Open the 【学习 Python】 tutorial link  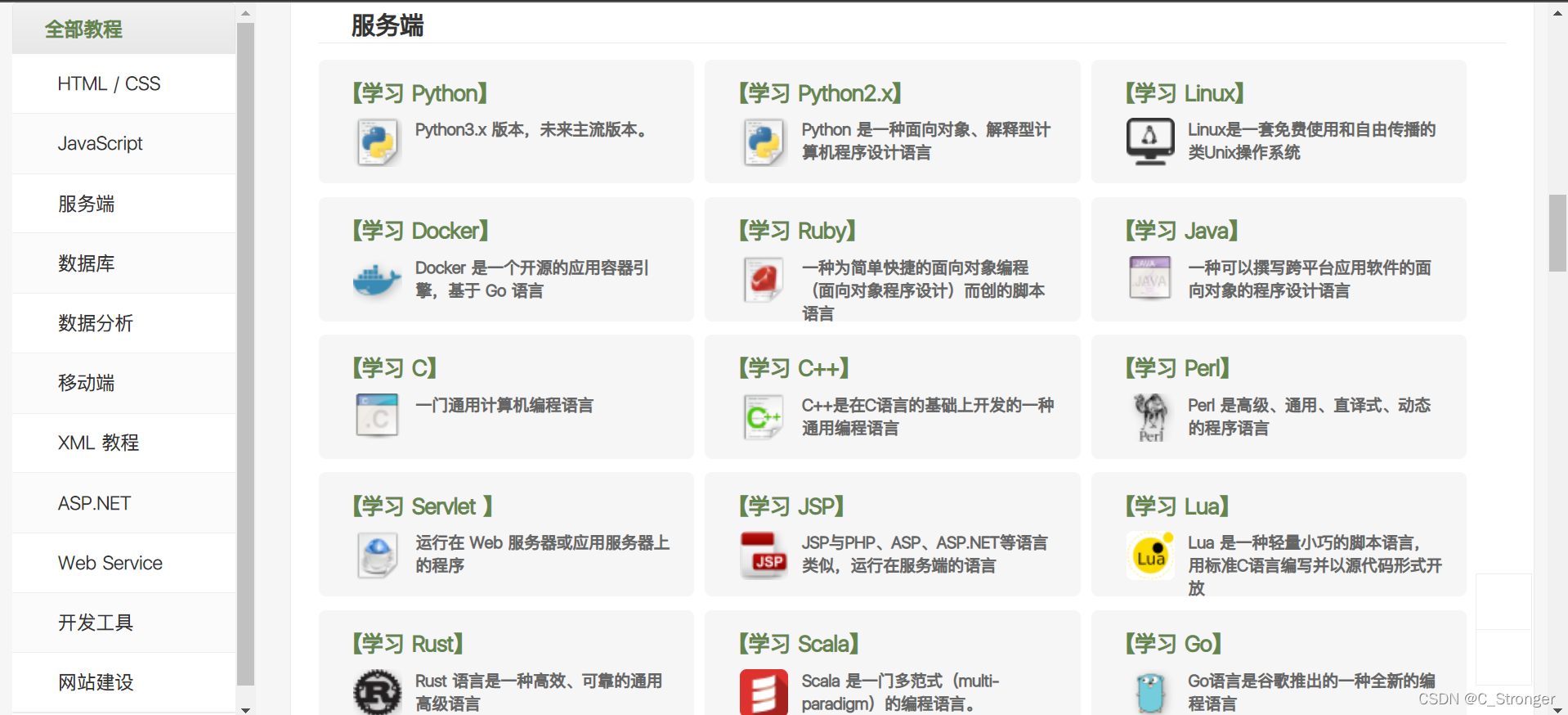[x=419, y=93]
